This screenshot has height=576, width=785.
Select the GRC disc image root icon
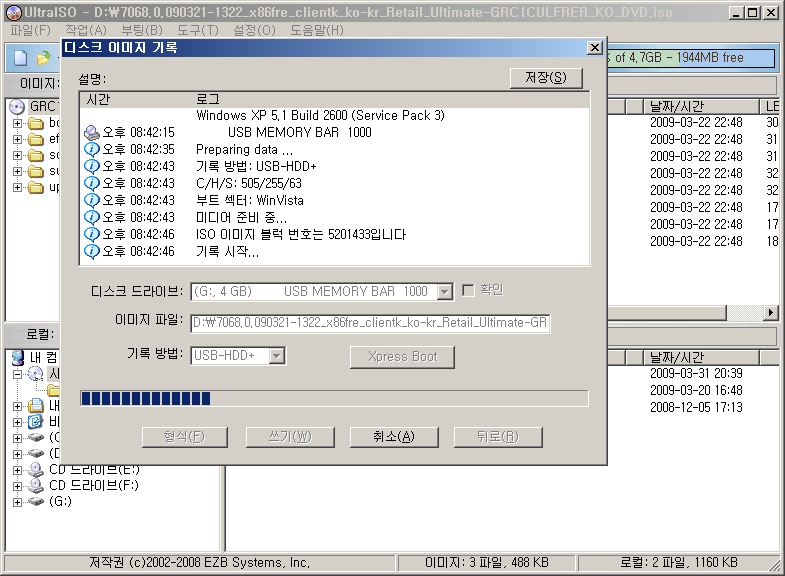(17, 107)
